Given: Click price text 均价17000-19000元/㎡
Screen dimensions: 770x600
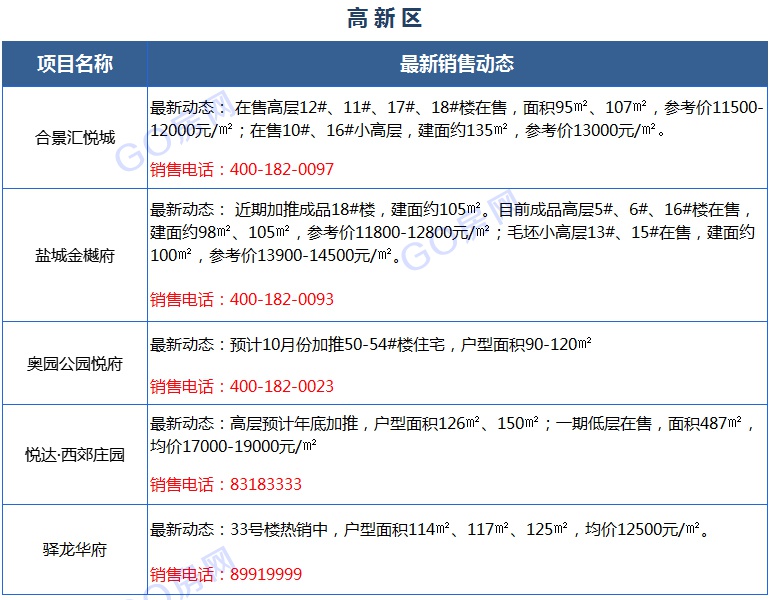Looking at the screenshot, I should 233,446.
